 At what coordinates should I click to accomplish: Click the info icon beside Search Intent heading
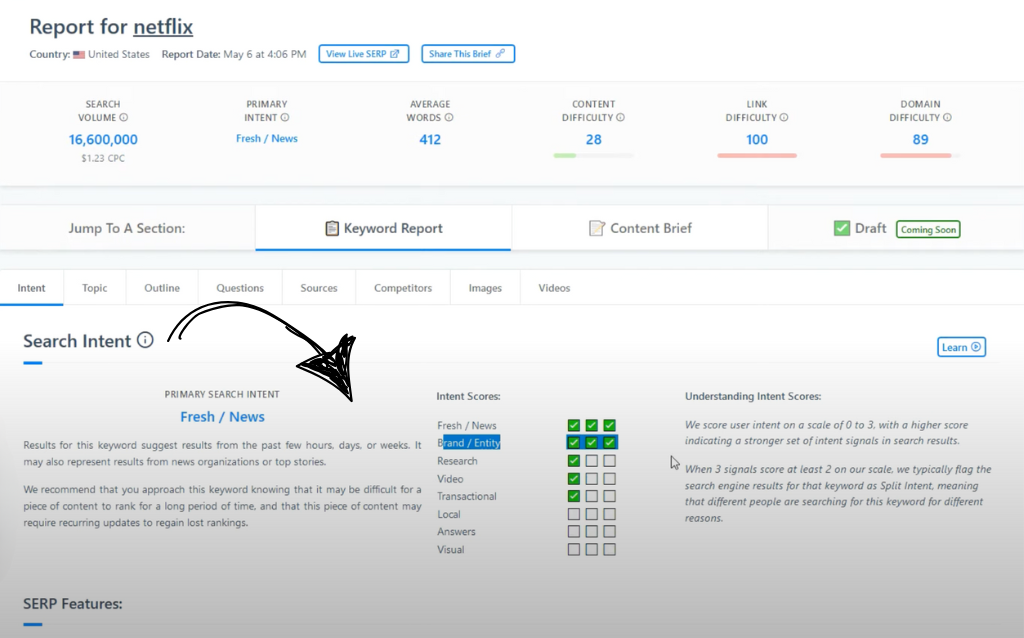click(x=145, y=340)
